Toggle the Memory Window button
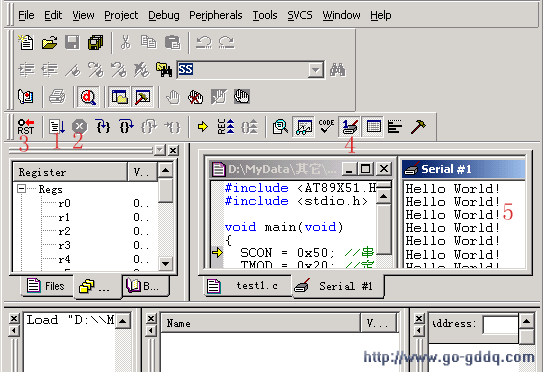The image size is (543, 372). pyautogui.click(x=373, y=126)
